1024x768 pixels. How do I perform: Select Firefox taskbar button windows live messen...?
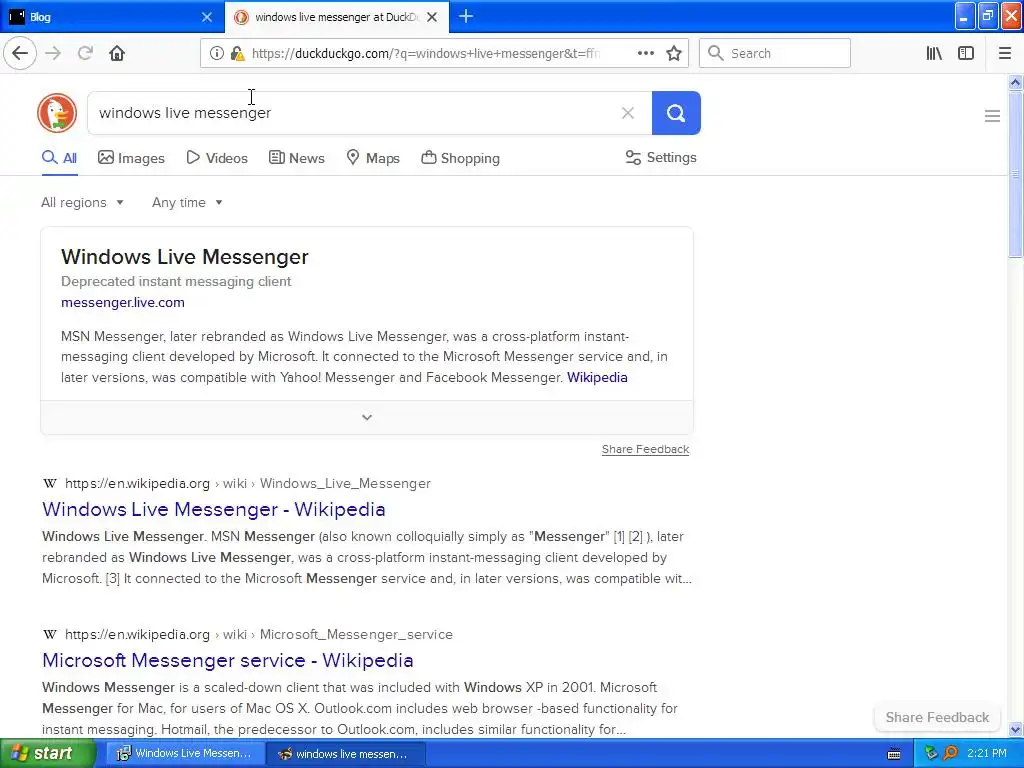pos(346,754)
